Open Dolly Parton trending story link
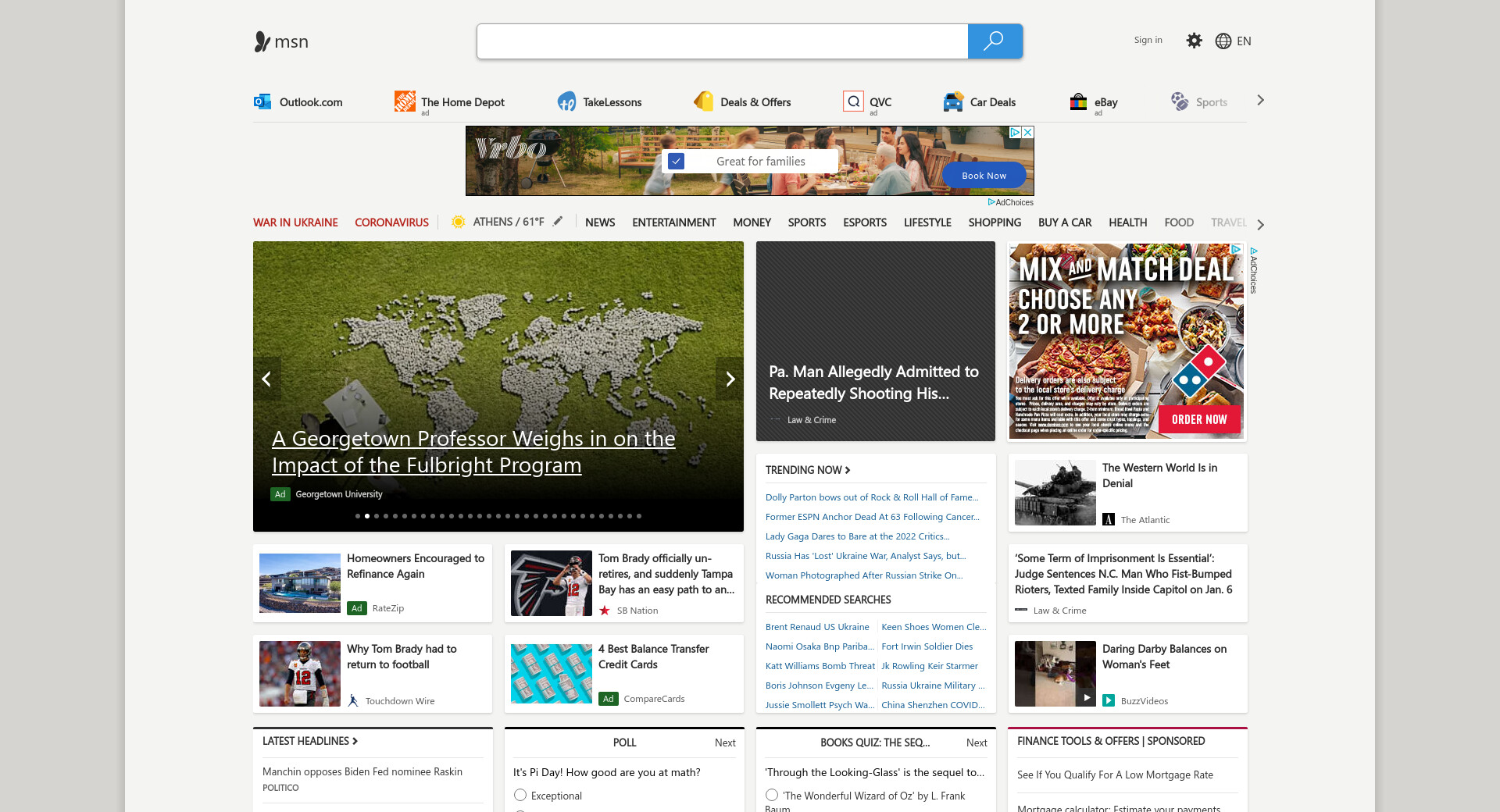The image size is (1500, 812). (871, 497)
